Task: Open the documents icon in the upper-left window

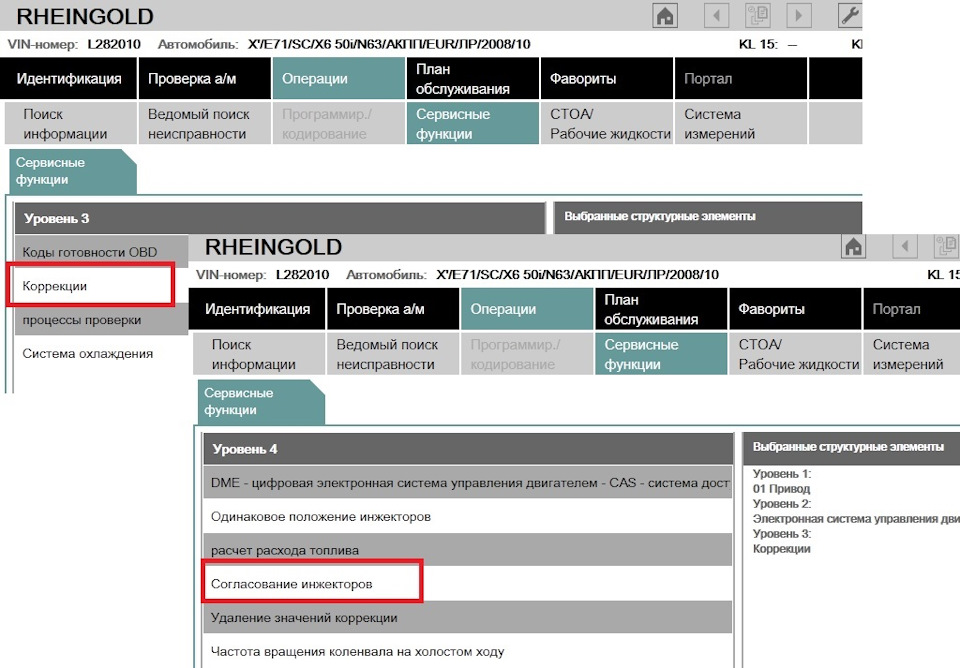Action: click(x=757, y=15)
